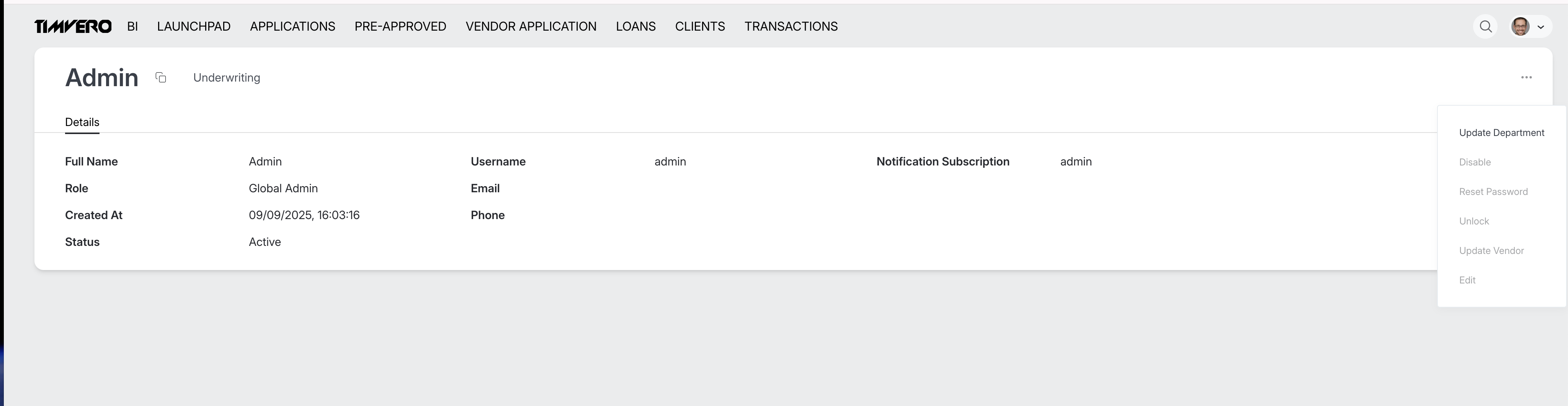Copy the Admin name icon
Screen dimensions: 1568x406
pos(161,77)
